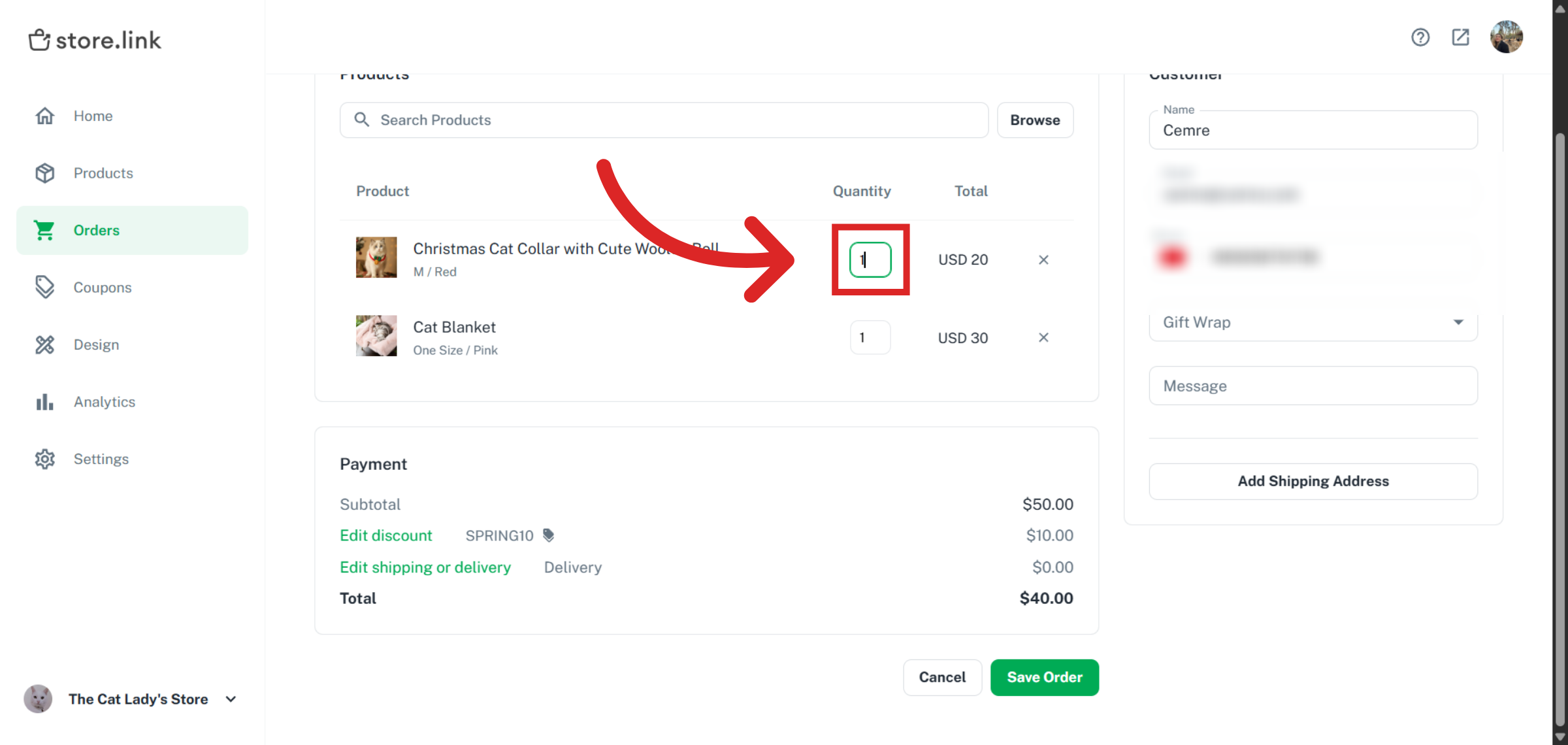The image size is (1568, 745).
Task: Click the Save Order button
Action: 1045,678
